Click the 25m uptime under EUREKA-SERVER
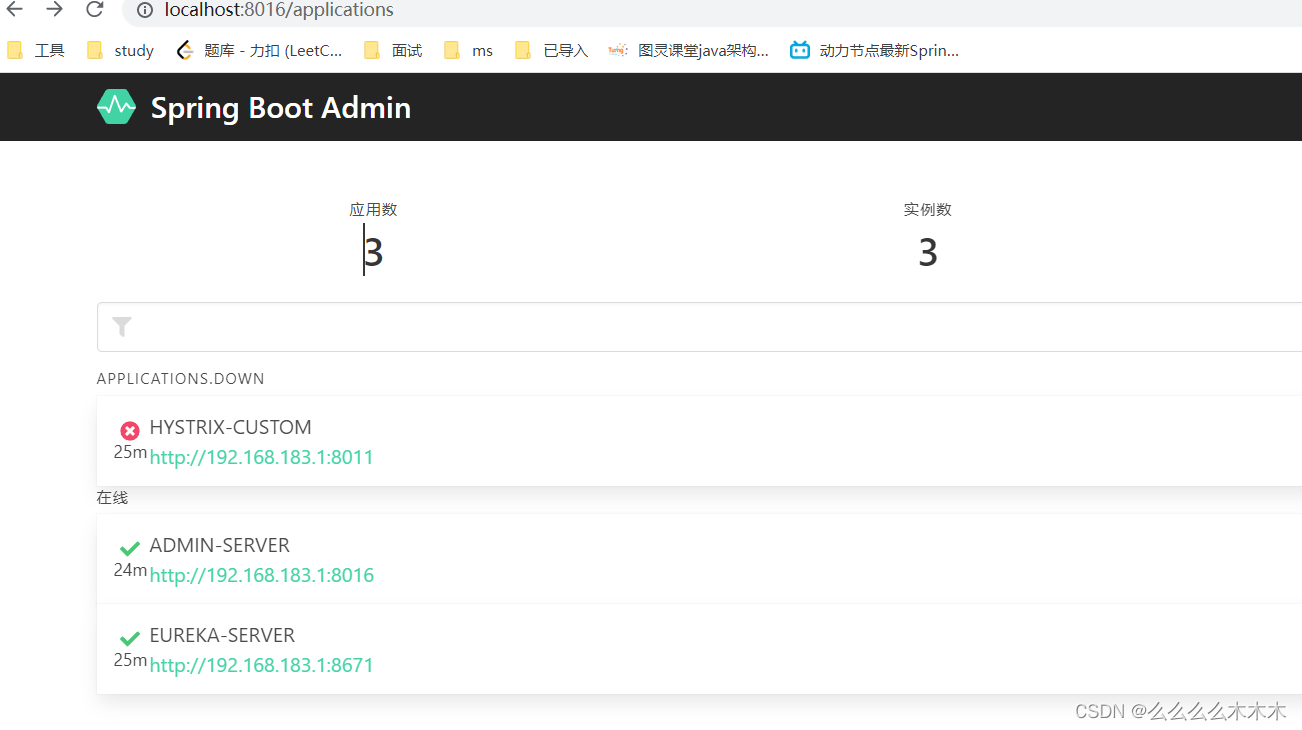Viewport: 1302px width, 730px height. [x=130, y=660]
